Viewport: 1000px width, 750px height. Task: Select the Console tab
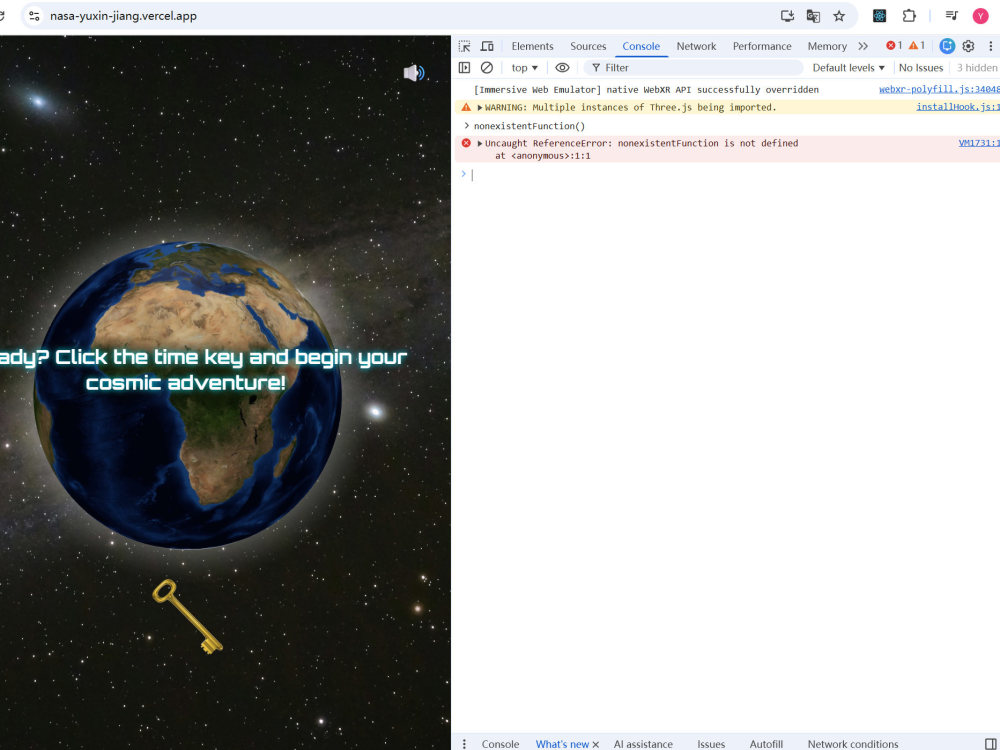click(x=641, y=46)
